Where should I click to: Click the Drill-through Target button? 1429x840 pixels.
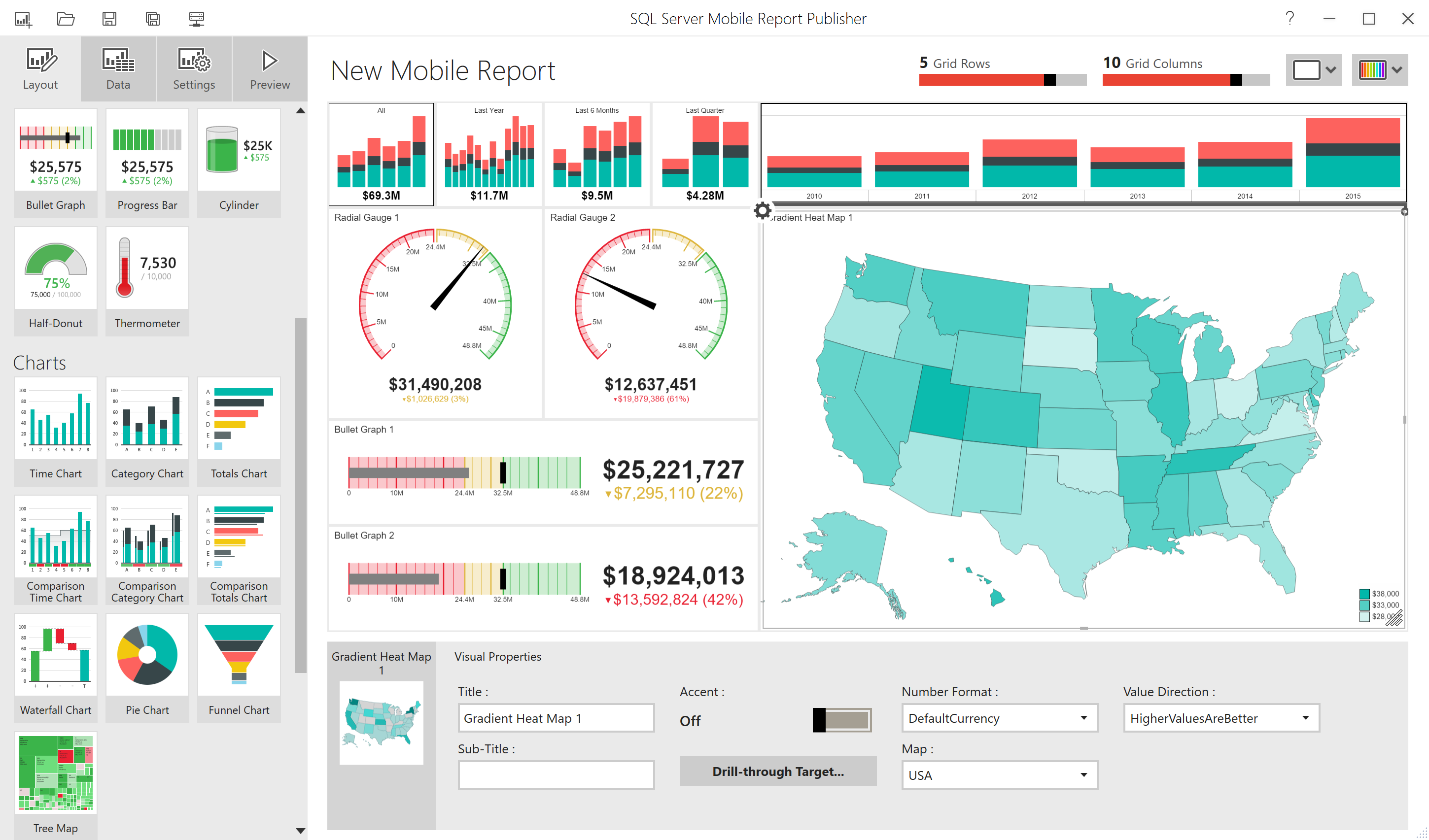(x=777, y=772)
